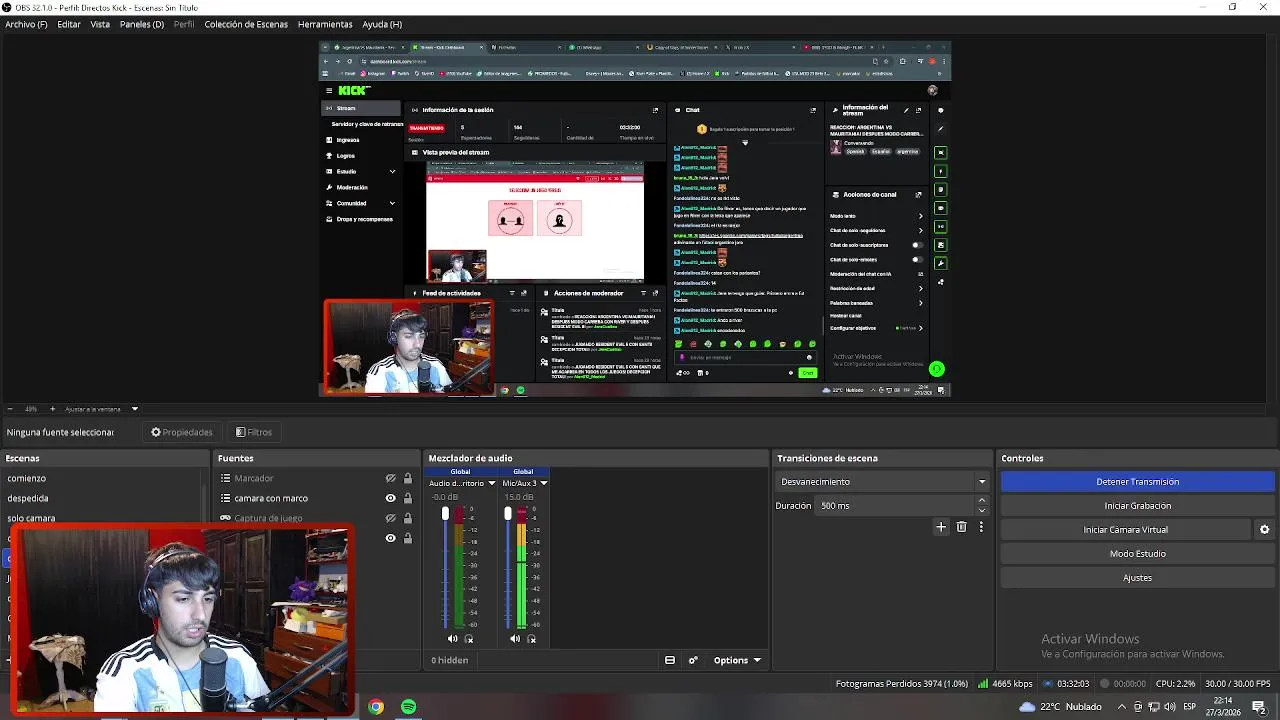The width and height of the screenshot is (1280, 720).
Task: Click the Captura de juego gamepad icon
Action: click(226, 518)
